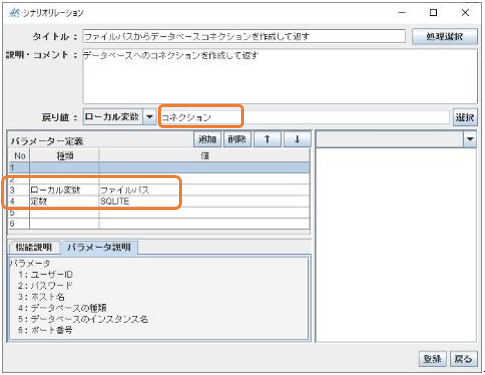Switch to the パラメータ説明 tab

[99, 247]
